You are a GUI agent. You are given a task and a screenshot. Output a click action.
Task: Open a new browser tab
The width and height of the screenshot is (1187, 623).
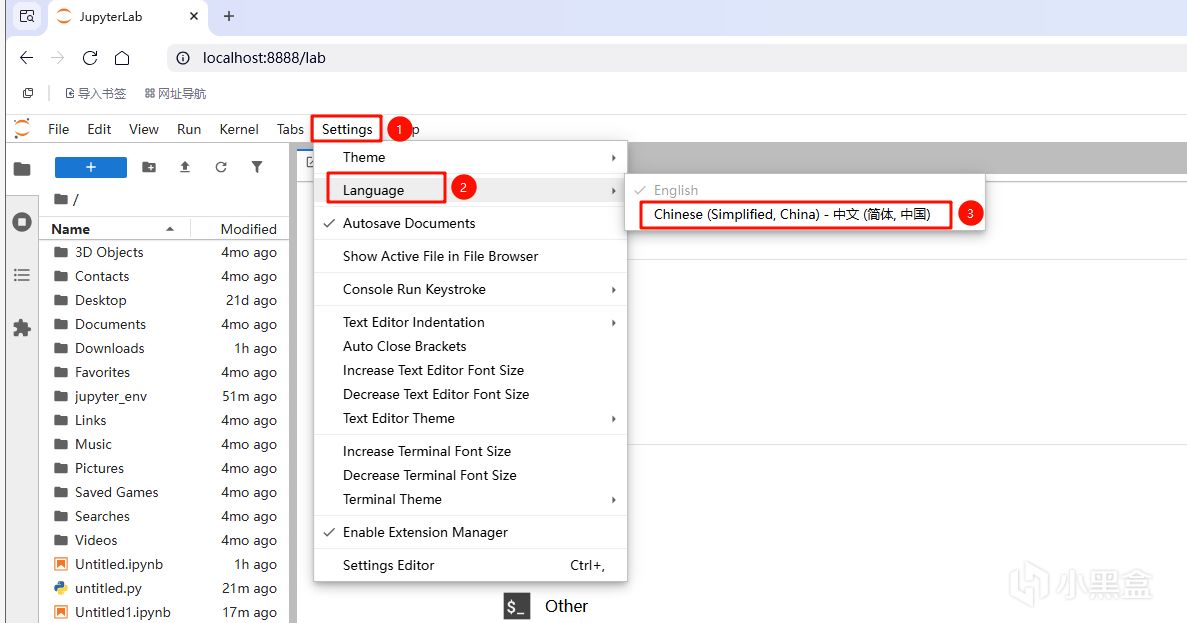tap(229, 16)
